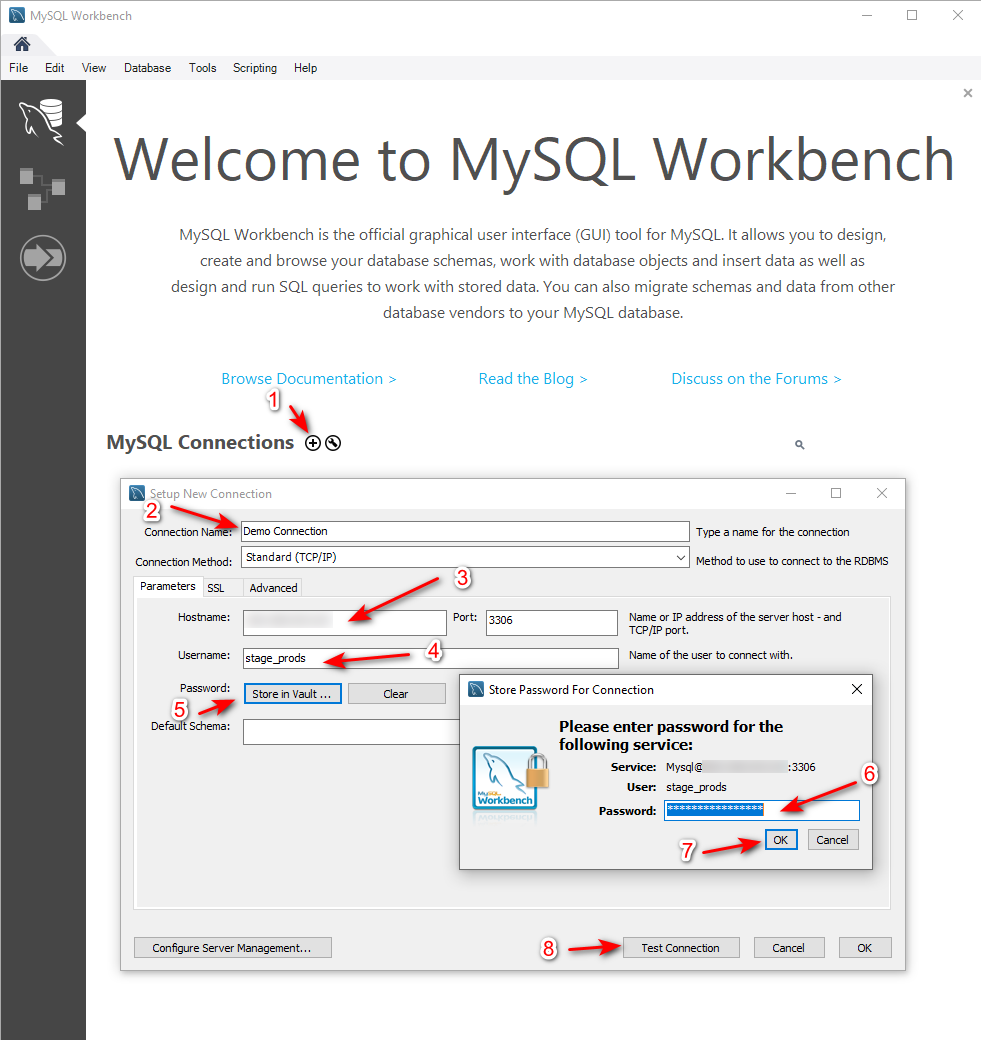Open the Scripting menu

(255, 68)
